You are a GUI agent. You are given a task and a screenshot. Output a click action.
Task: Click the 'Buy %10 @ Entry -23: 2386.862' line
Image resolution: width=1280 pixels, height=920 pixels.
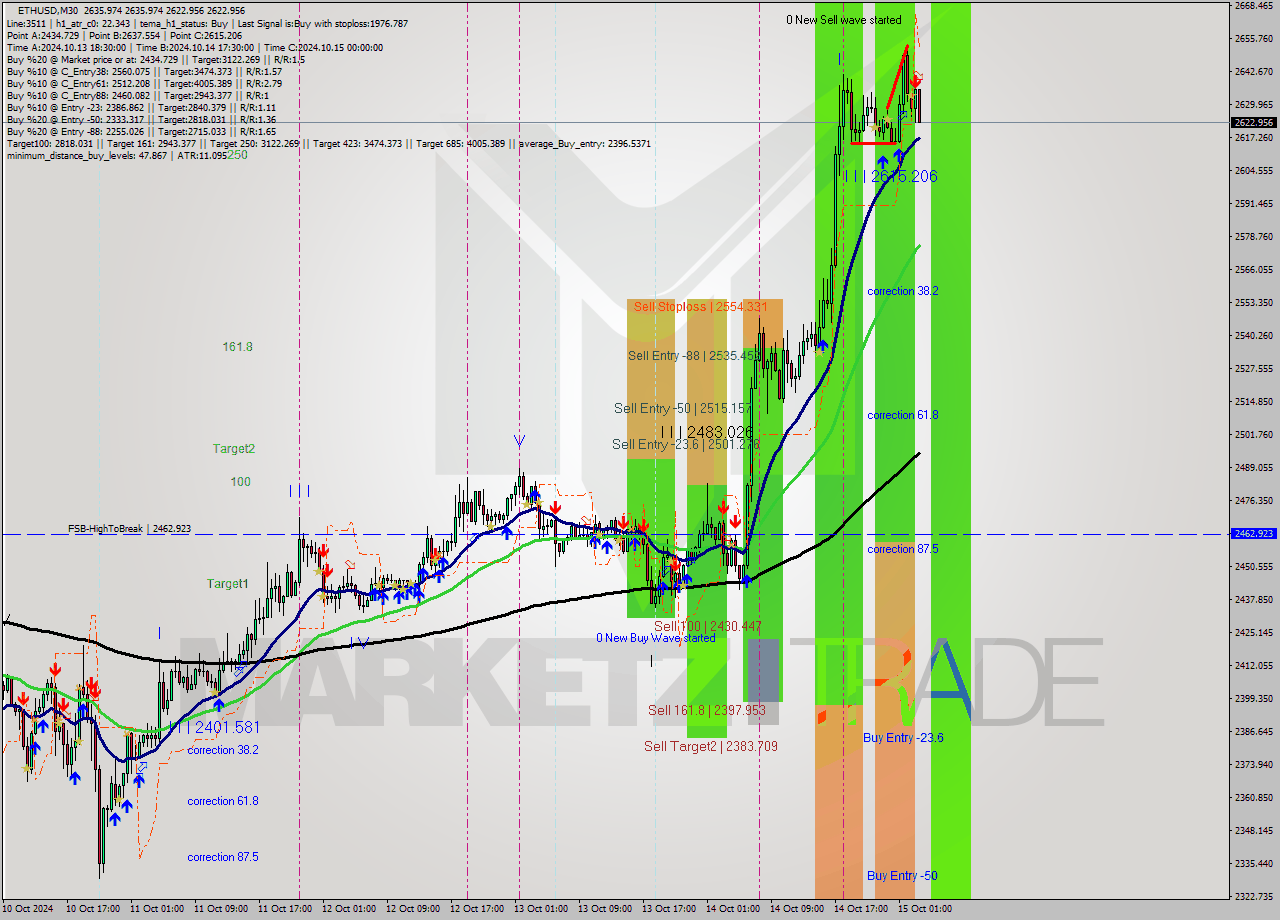(141, 107)
